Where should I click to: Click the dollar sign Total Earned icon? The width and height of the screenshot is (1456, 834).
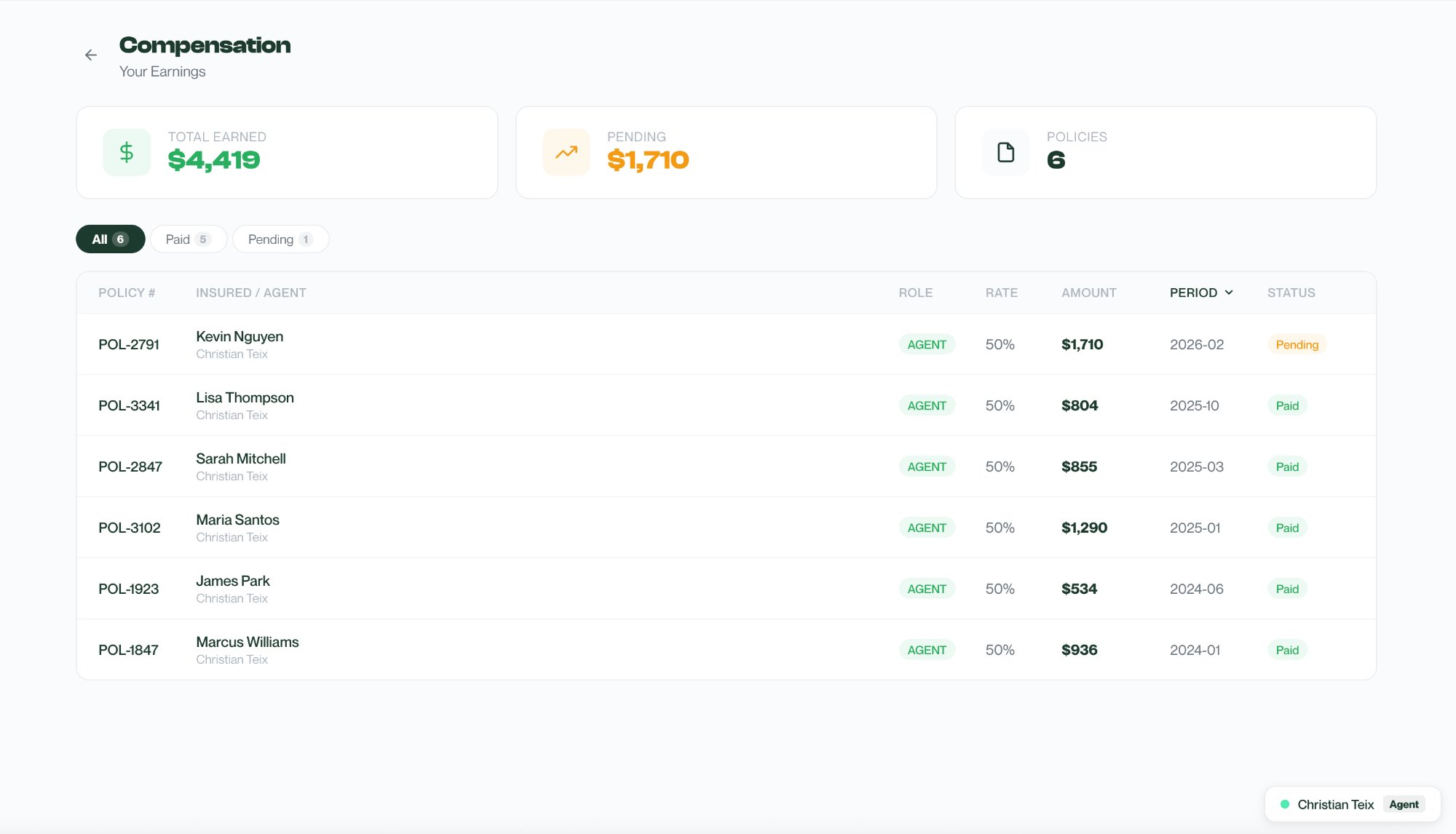coord(127,152)
